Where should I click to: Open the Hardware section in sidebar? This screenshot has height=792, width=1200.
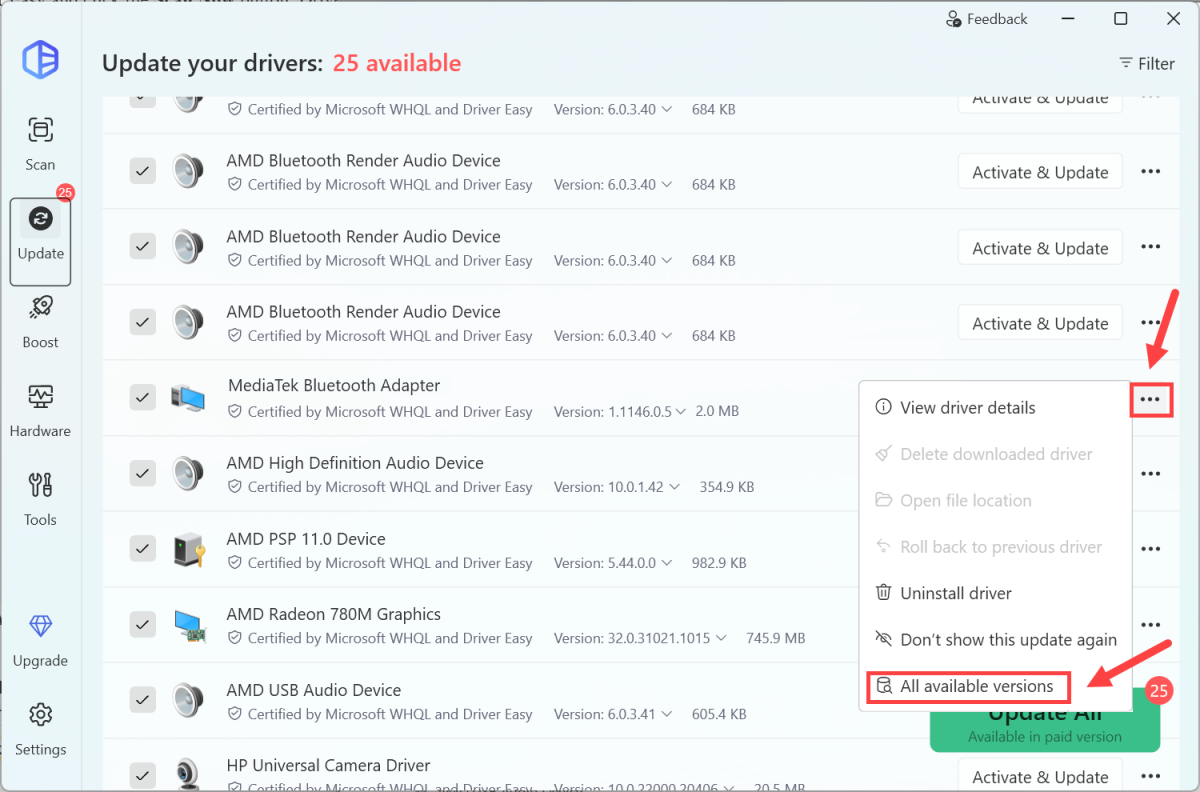tap(40, 409)
